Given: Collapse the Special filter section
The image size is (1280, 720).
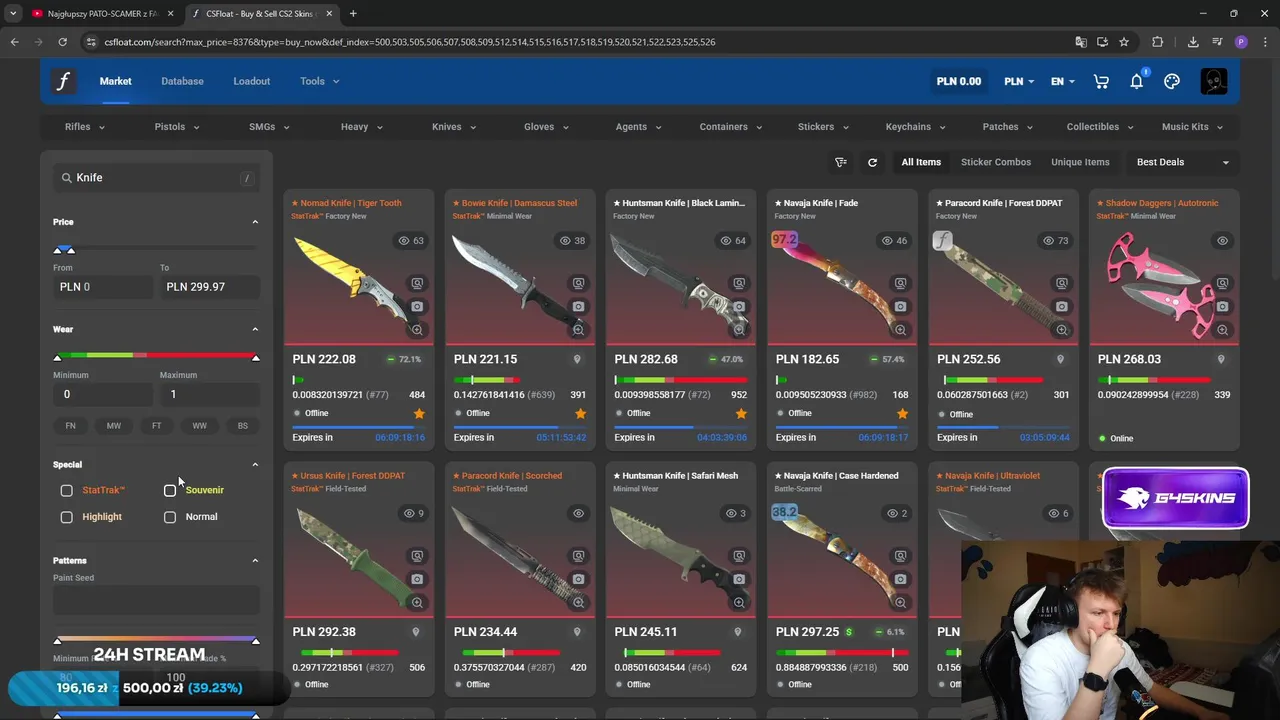Looking at the screenshot, I should (255, 465).
